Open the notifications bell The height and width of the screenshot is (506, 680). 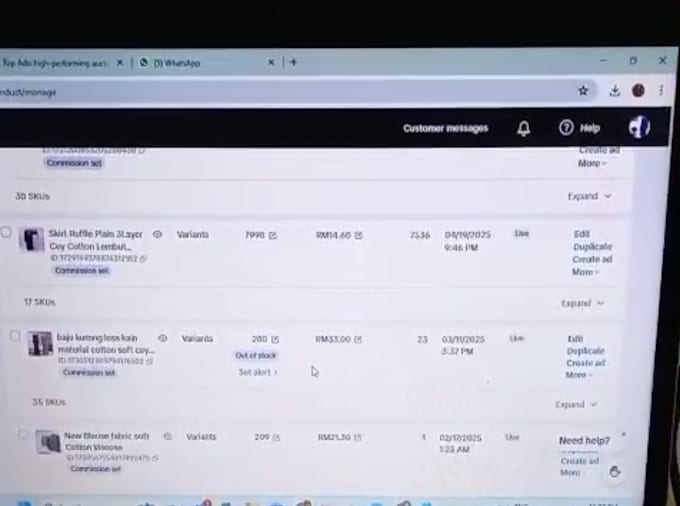(x=523, y=128)
